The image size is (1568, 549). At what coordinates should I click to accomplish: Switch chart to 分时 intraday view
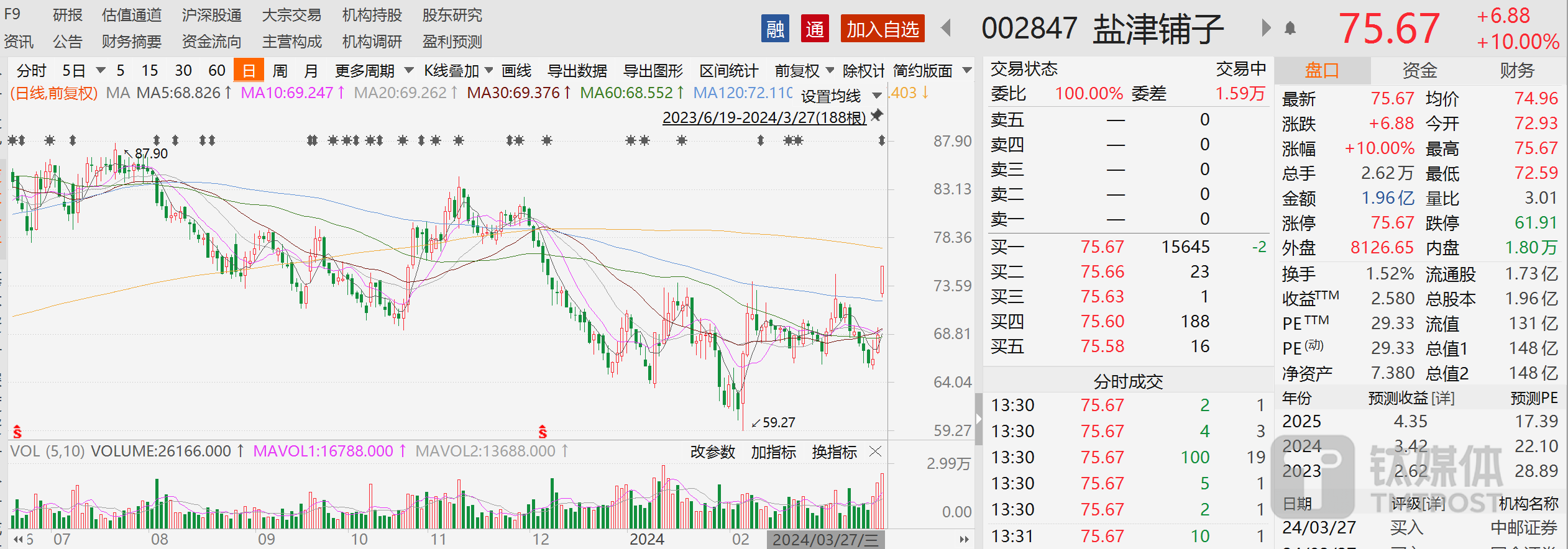(x=31, y=71)
